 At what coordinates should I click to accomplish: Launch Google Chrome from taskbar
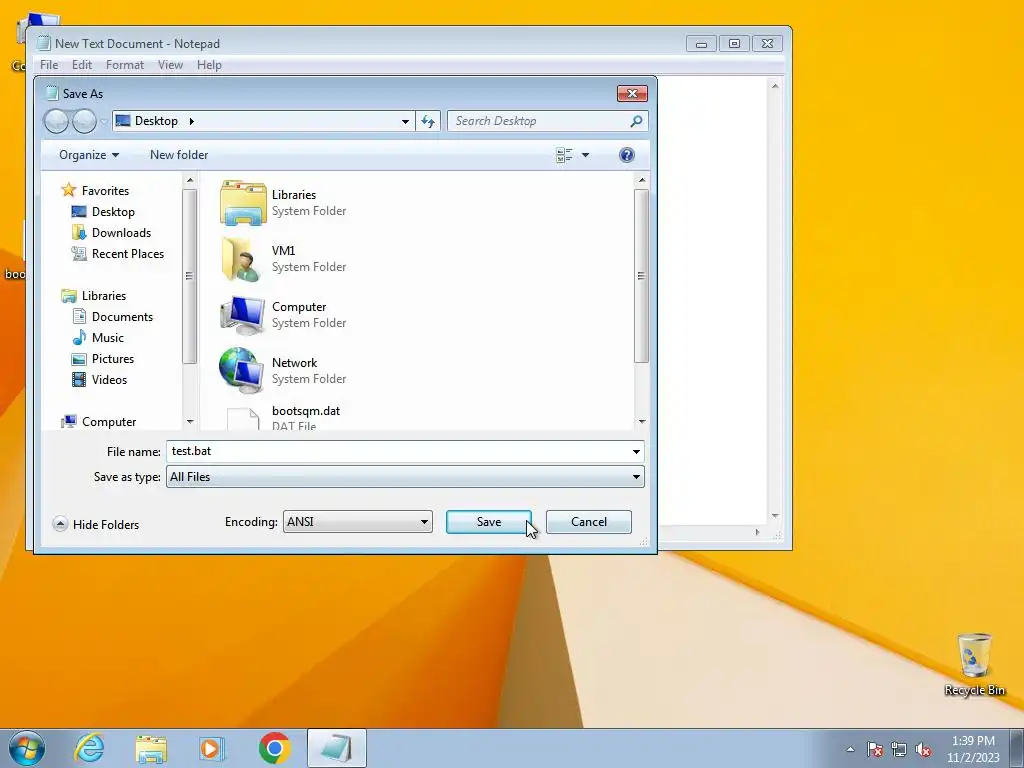[x=274, y=748]
